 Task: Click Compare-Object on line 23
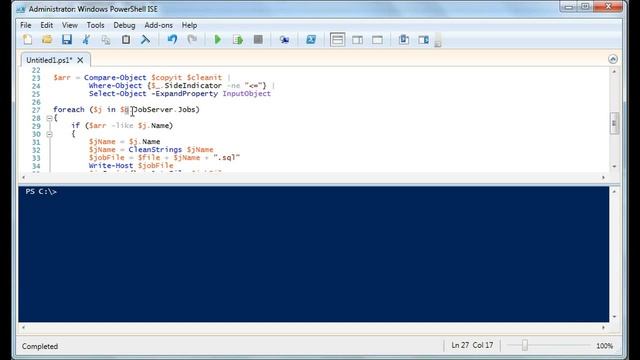pyautogui.click(x=115, y=78)
